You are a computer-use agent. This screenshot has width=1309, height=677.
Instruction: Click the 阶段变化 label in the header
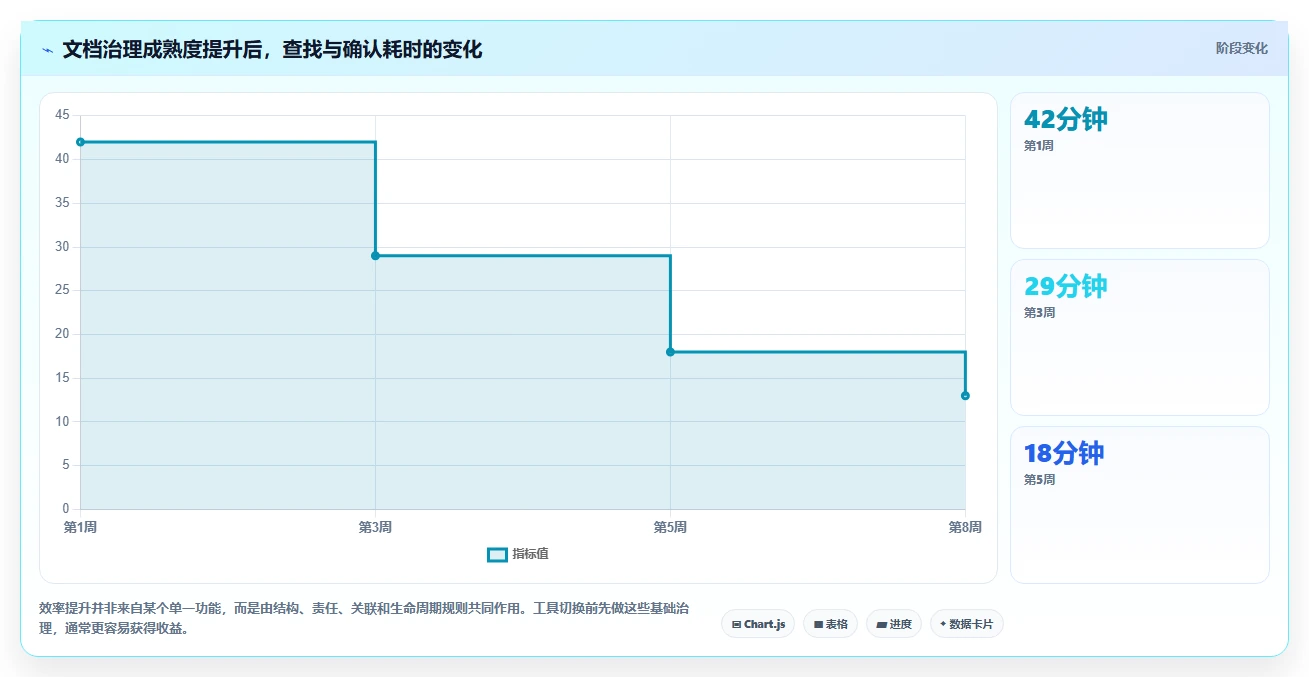coord(1242,48)
